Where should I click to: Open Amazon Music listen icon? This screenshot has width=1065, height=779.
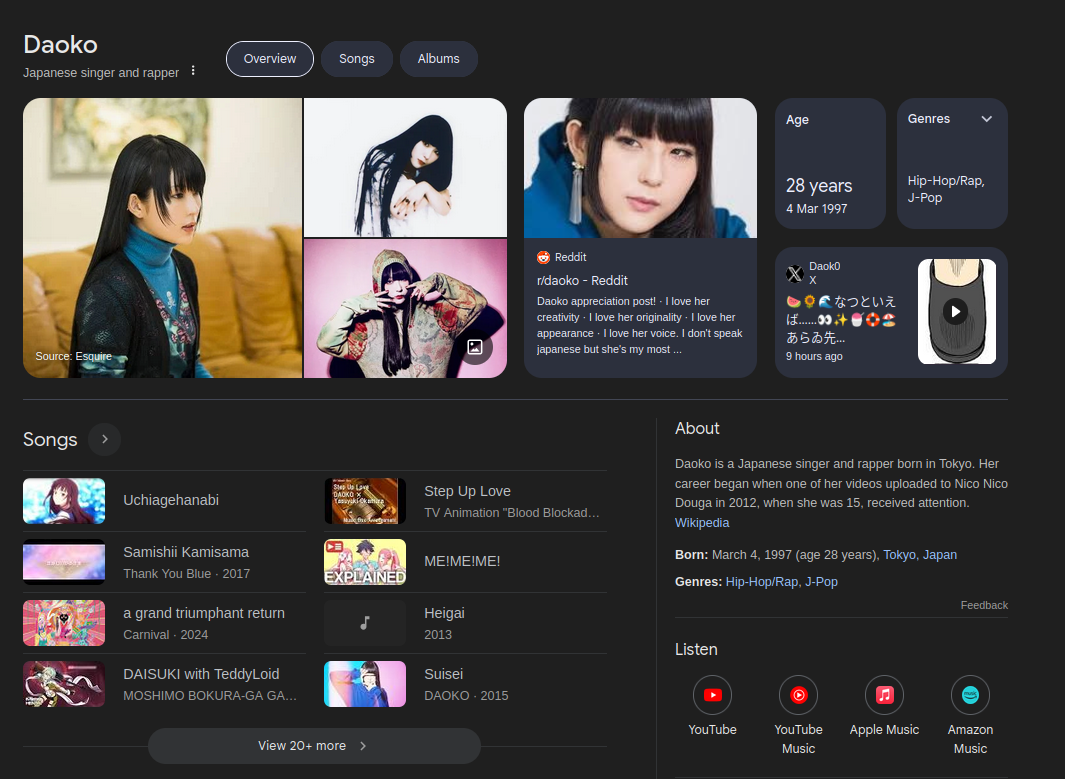click(x=971, y=695)
